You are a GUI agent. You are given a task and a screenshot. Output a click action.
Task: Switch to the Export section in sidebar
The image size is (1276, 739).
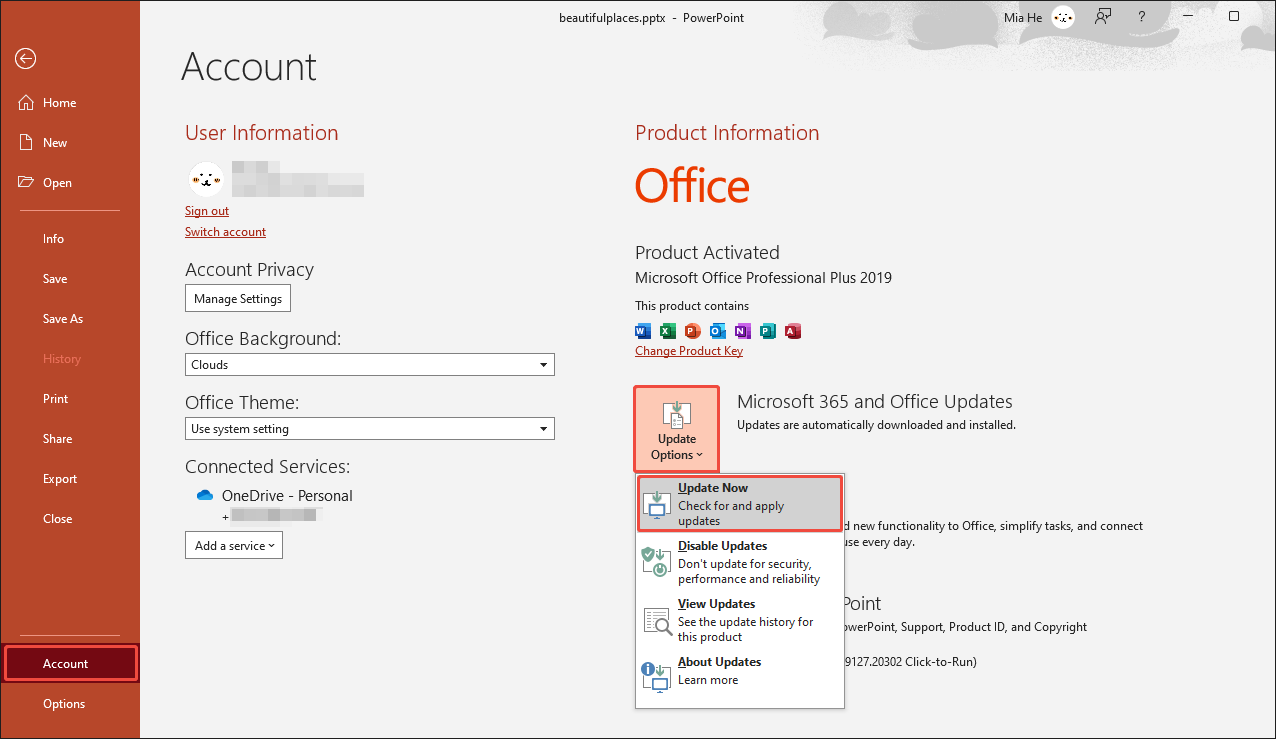[x=60, y=478]
